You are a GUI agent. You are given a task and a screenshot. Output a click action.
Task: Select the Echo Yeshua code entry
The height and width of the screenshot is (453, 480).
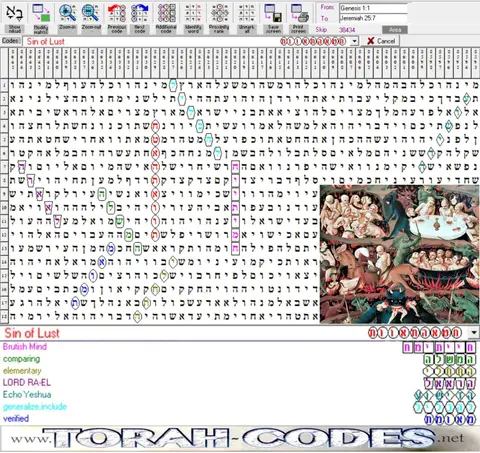[x=27, y=395]
